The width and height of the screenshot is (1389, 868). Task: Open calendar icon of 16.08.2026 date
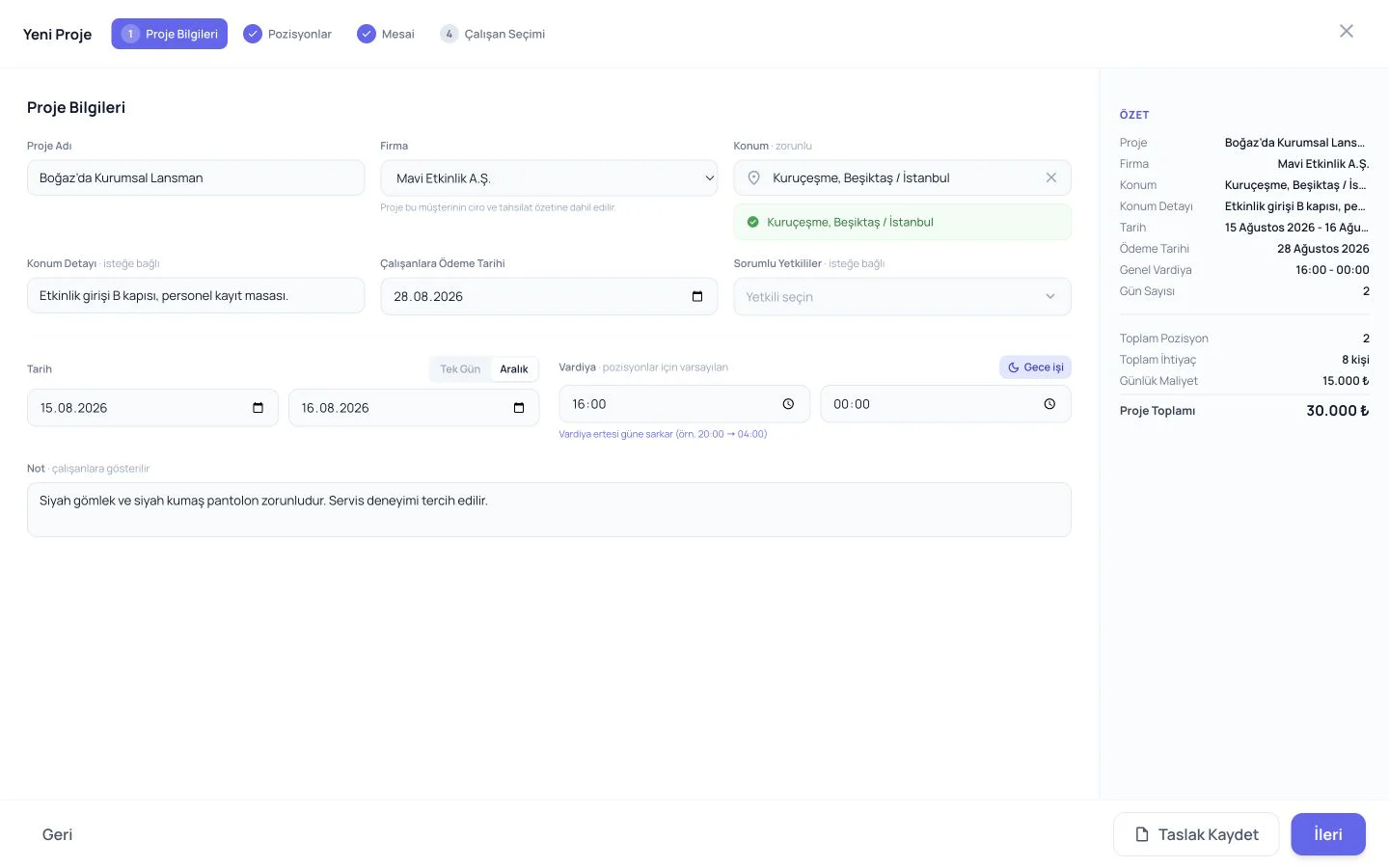pos(519,408)
